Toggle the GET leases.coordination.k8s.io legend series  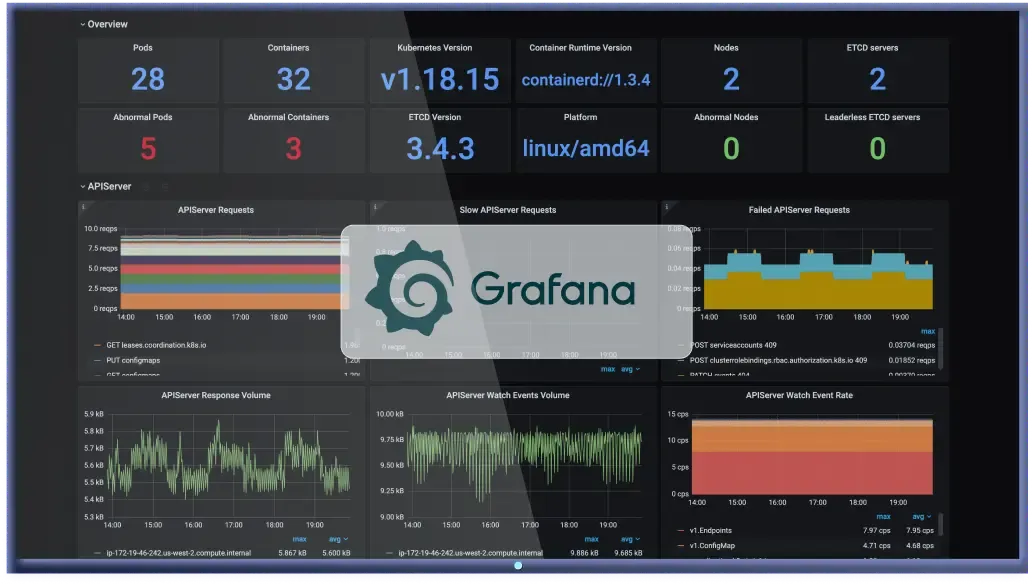point(156,345)
